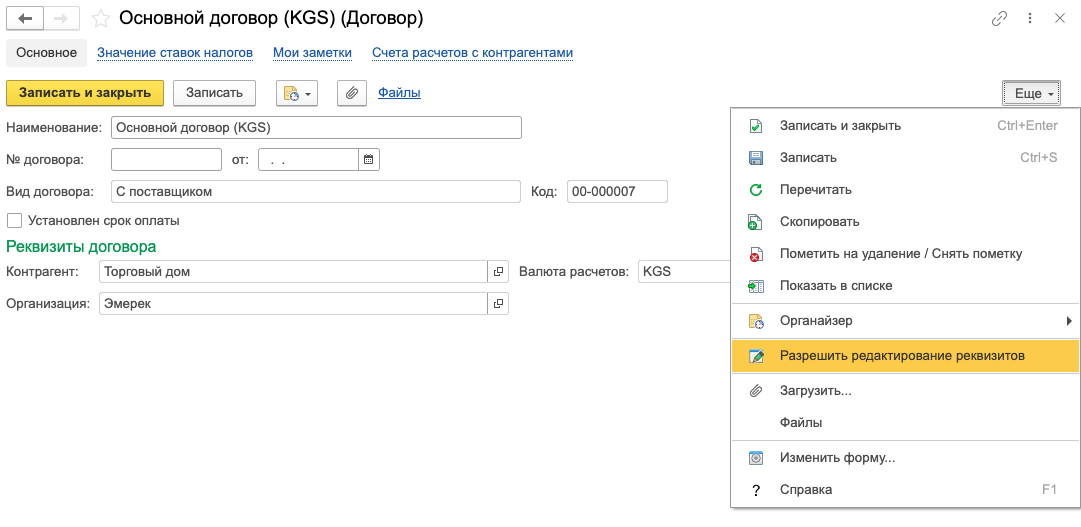Click the № договора input field
This screenshot has width=1081, height=527.
(166, 159)
